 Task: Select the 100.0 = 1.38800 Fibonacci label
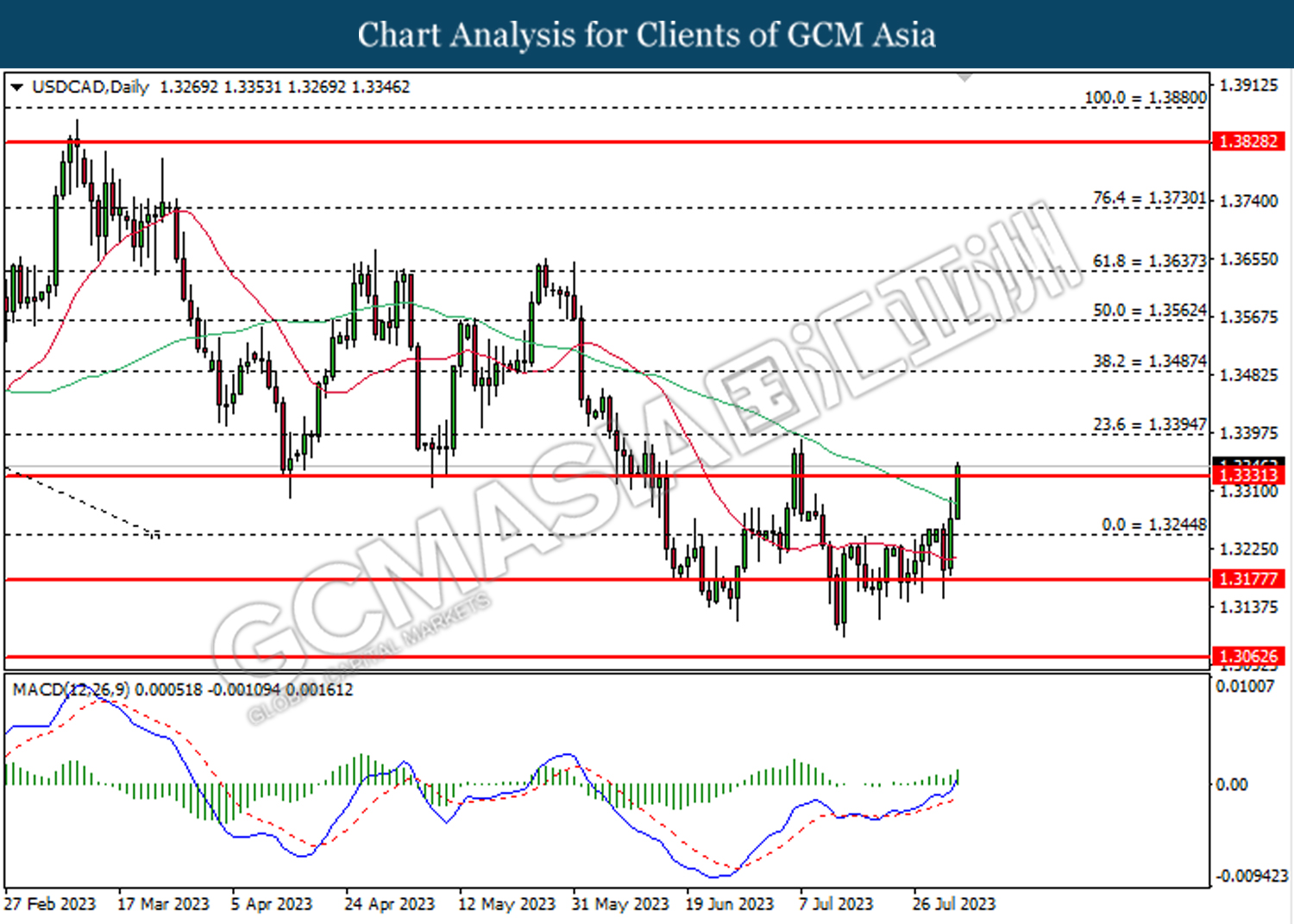coord(1145,97)
